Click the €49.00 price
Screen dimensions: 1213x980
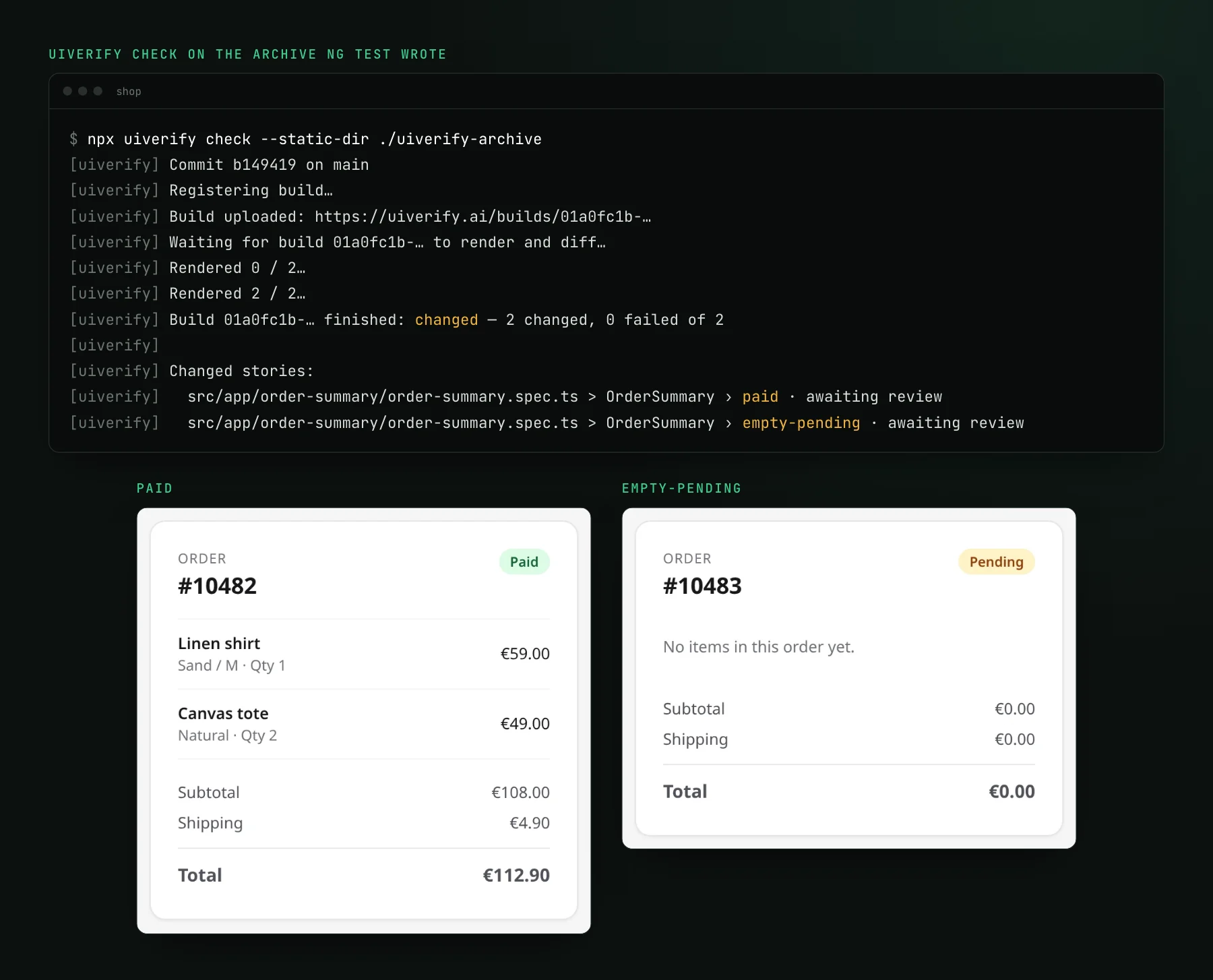point(525,723)
